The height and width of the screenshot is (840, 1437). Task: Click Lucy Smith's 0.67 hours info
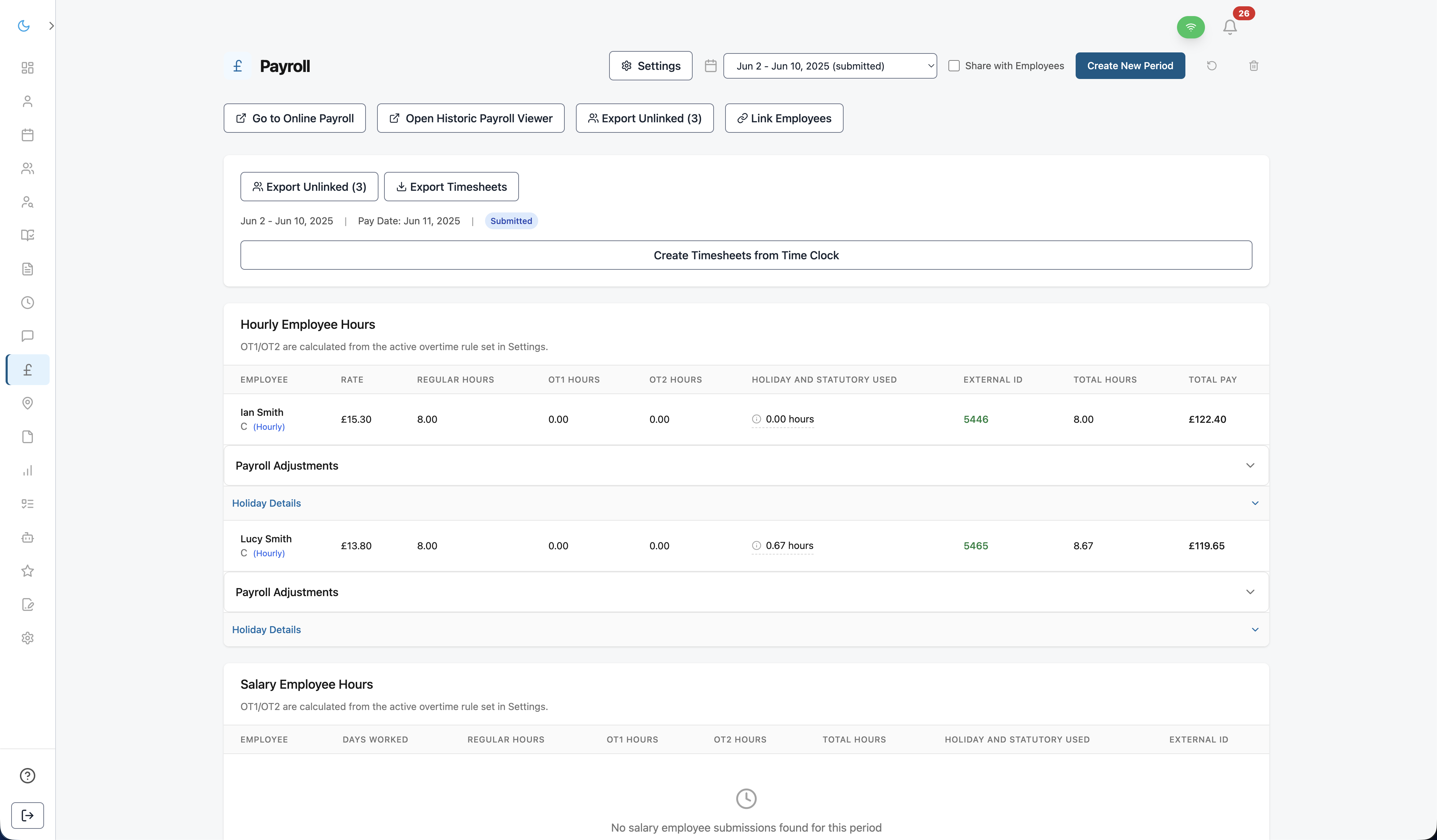click(x=782, y=546)
